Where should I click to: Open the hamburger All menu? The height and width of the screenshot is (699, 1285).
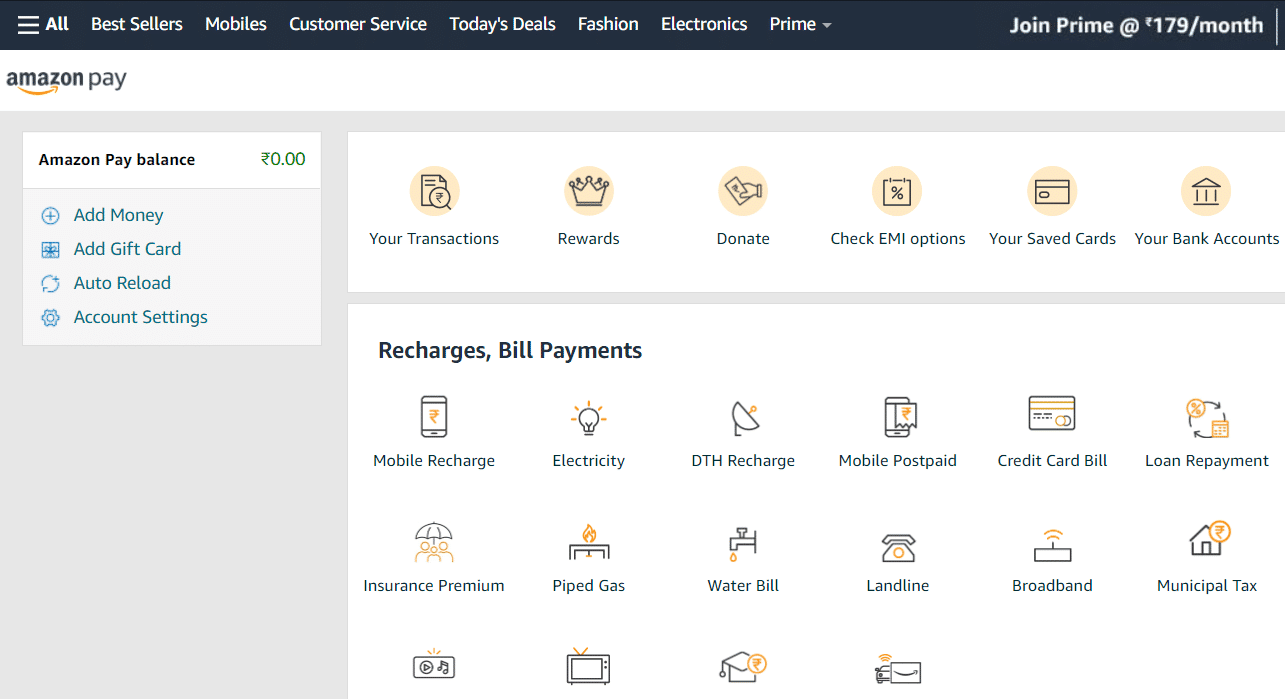[x=43, y=24]
